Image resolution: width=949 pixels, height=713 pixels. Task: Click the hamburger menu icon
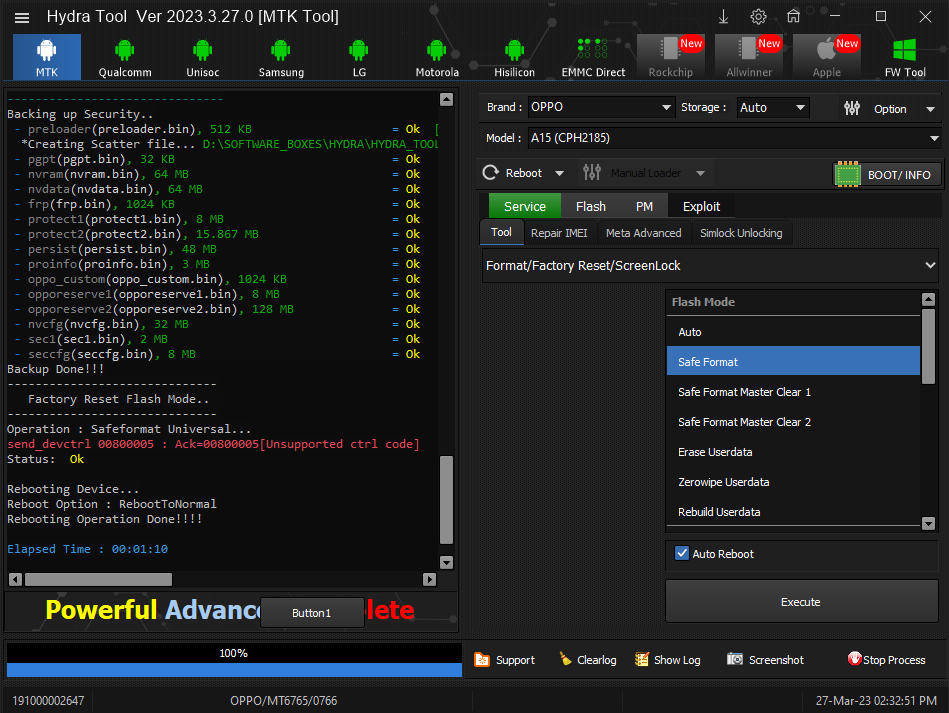(22, 17)
